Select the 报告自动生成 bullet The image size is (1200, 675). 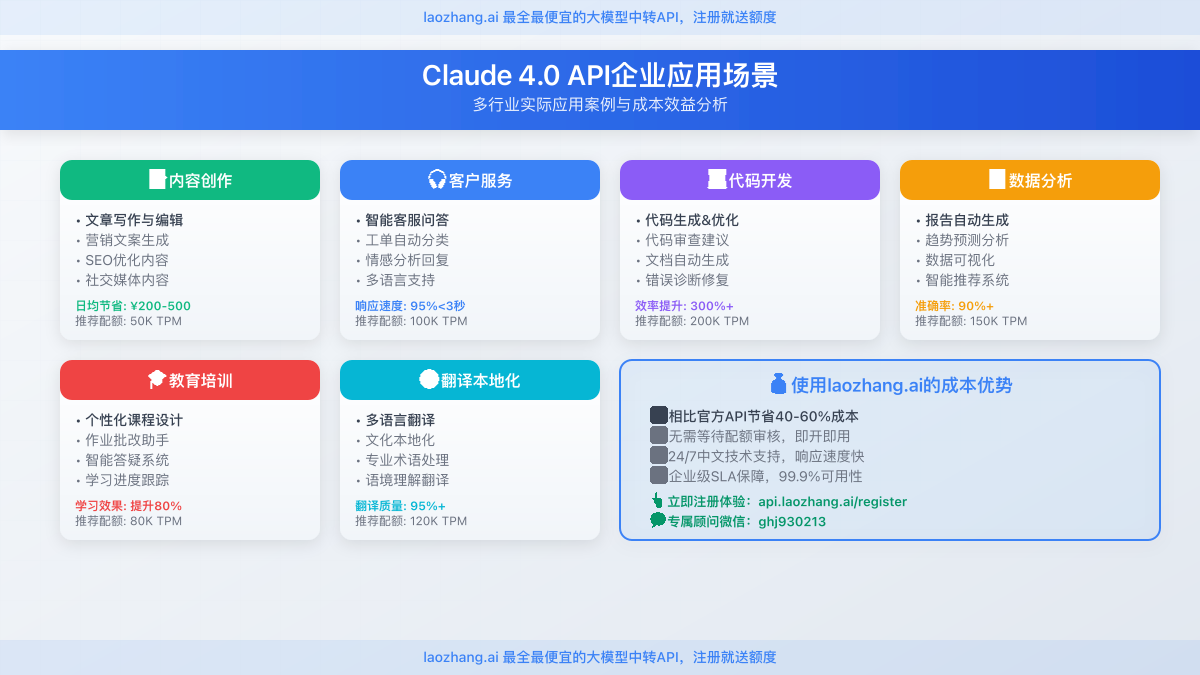pos(962,220)
